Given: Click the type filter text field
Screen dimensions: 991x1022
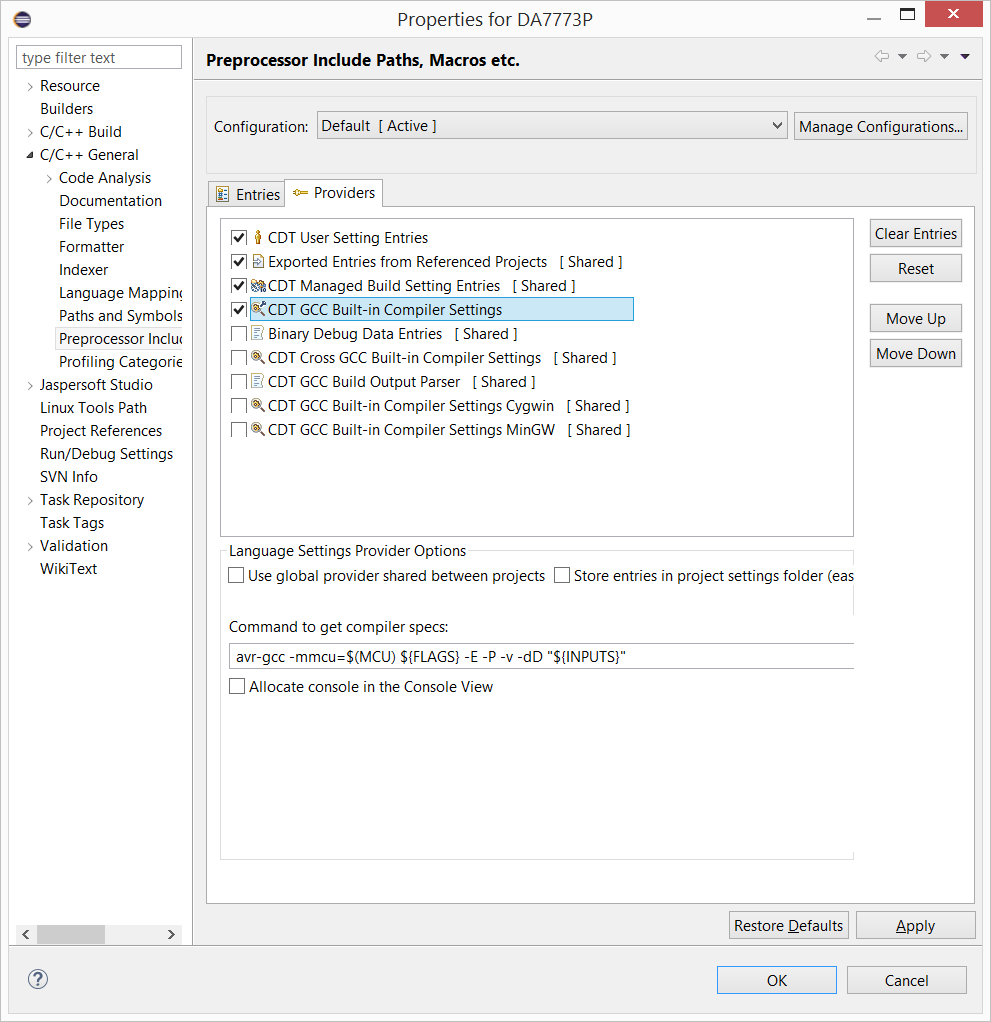Looking at the screenshot, I should (98, 57).
